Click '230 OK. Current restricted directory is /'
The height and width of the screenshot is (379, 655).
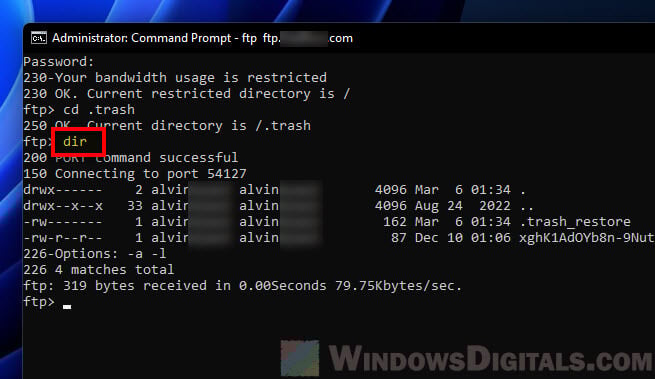coord(187,94)
